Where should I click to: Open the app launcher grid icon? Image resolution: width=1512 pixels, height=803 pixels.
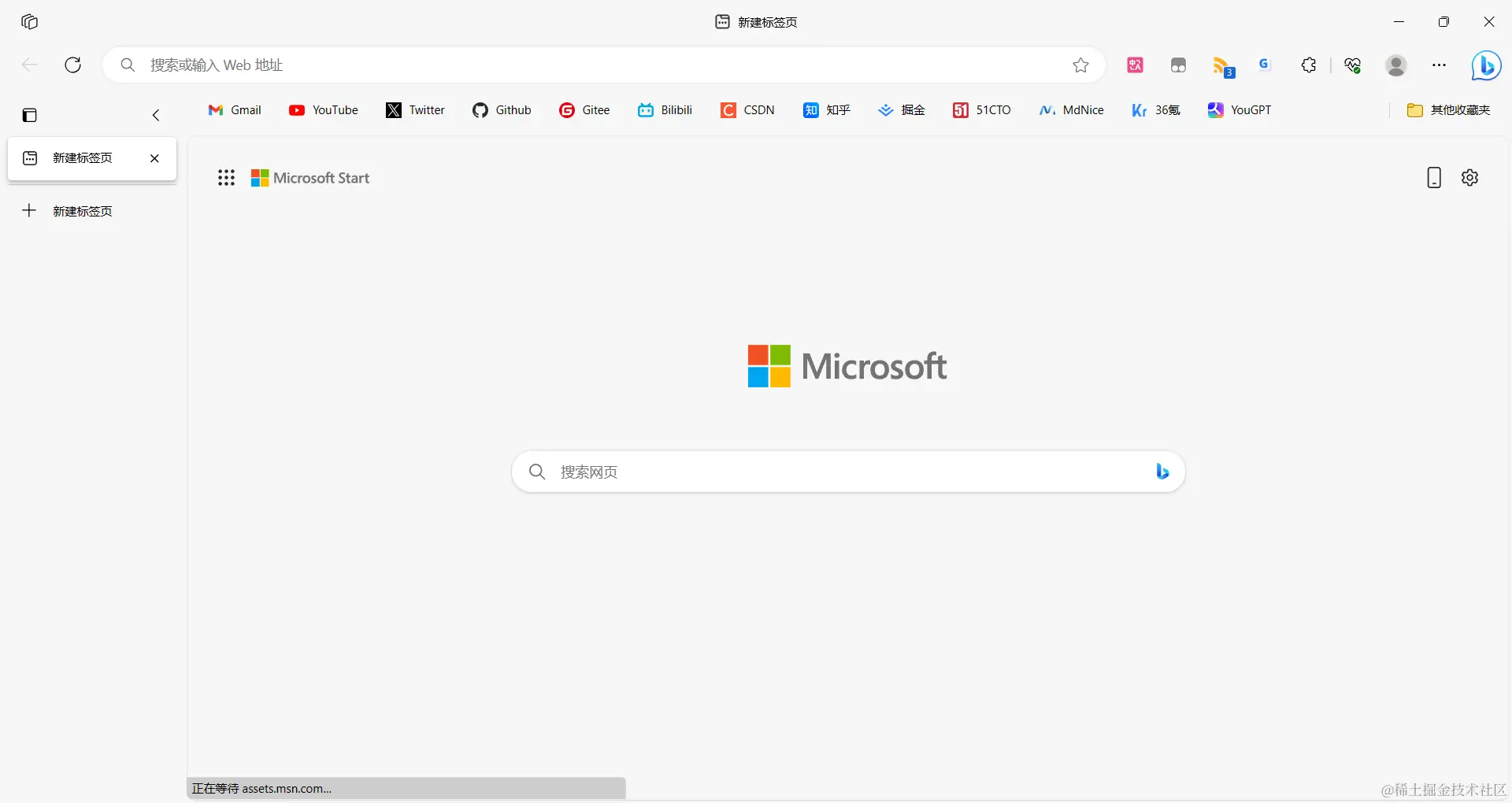pyautogui.click(x=227, y=178)
